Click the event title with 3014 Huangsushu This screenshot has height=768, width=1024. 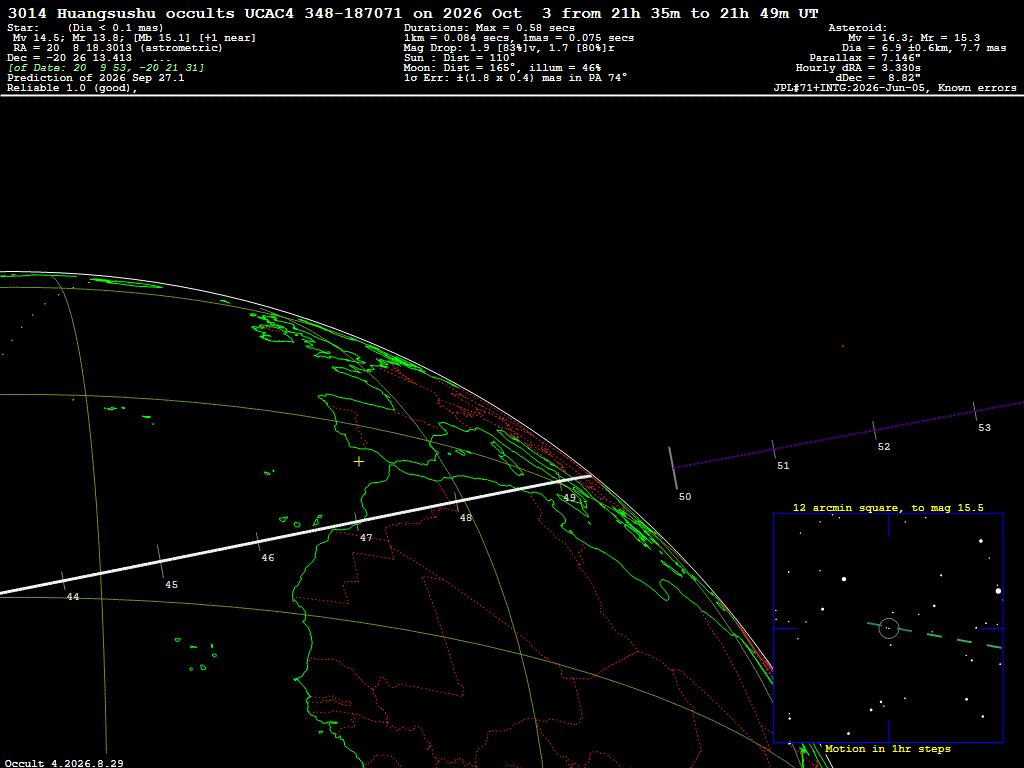point(413,13)
